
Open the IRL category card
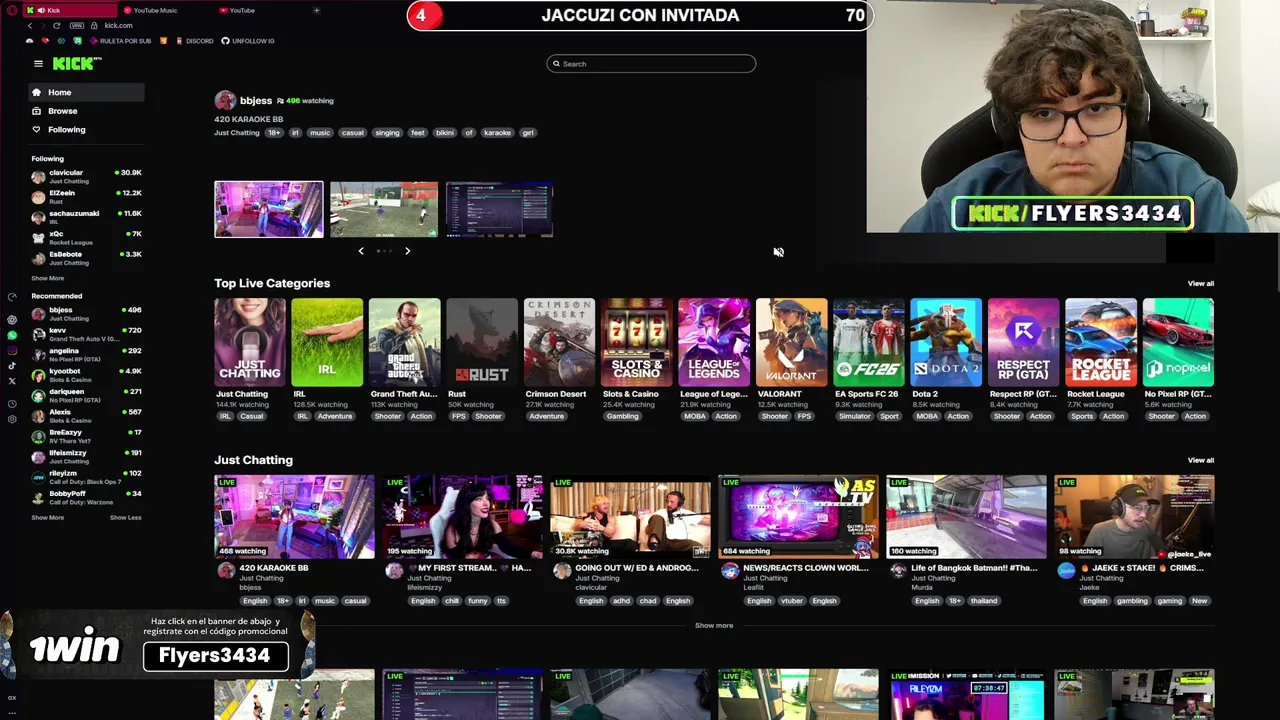327,342
